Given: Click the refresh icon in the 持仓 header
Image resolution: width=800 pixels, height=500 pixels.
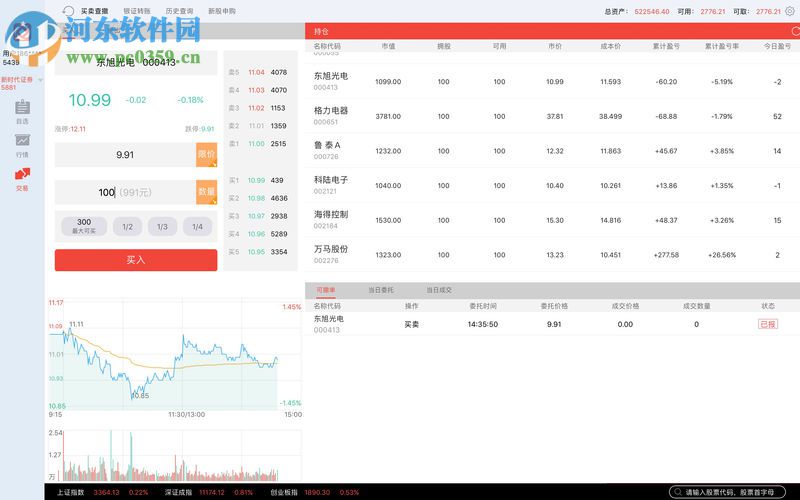Looking at the screenshot, I should (x=795, y=31).
